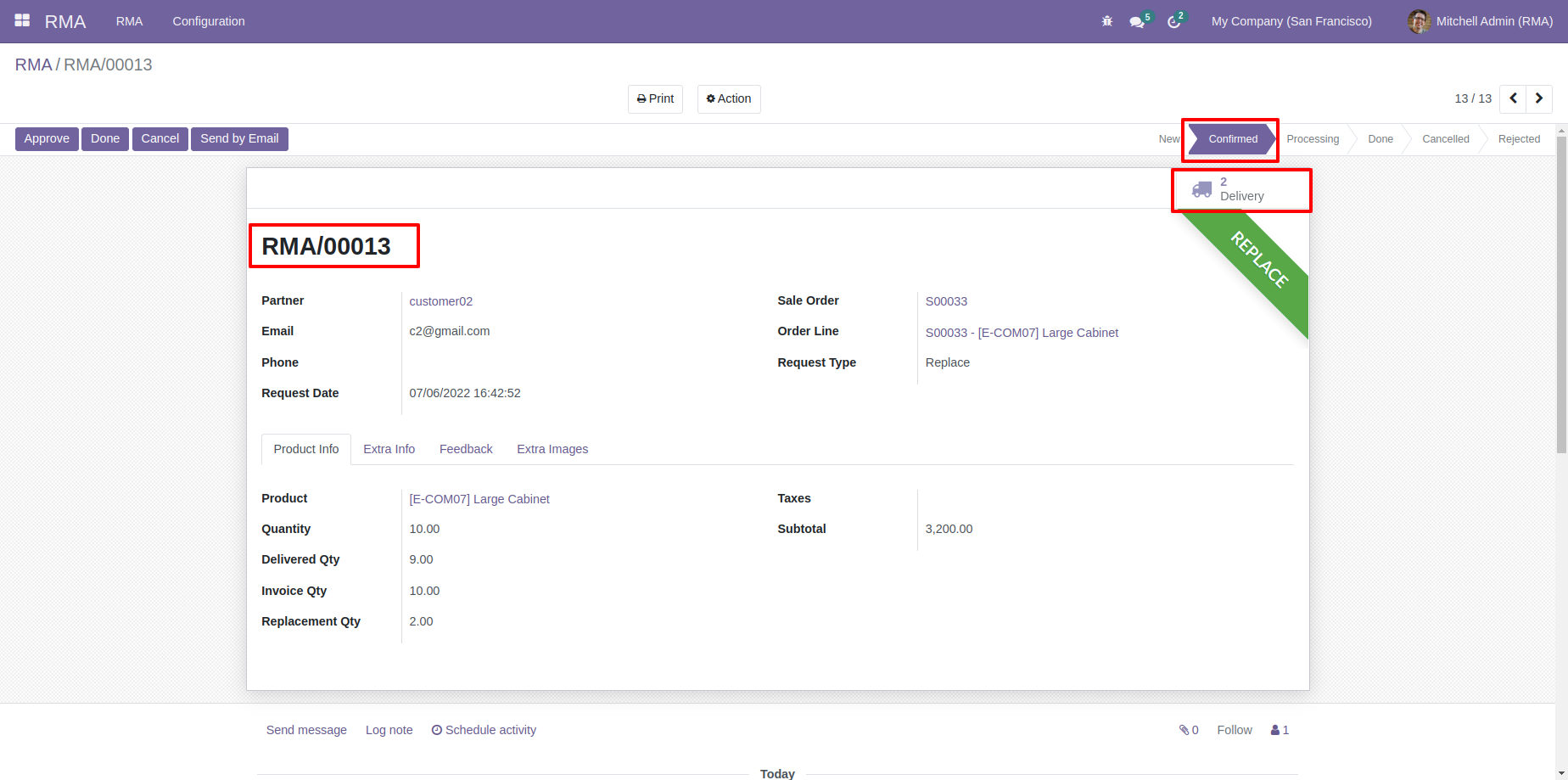Open the activities clock icon in navbar
This screenshot has height=780, width=1568.
tap(1174, 22)
